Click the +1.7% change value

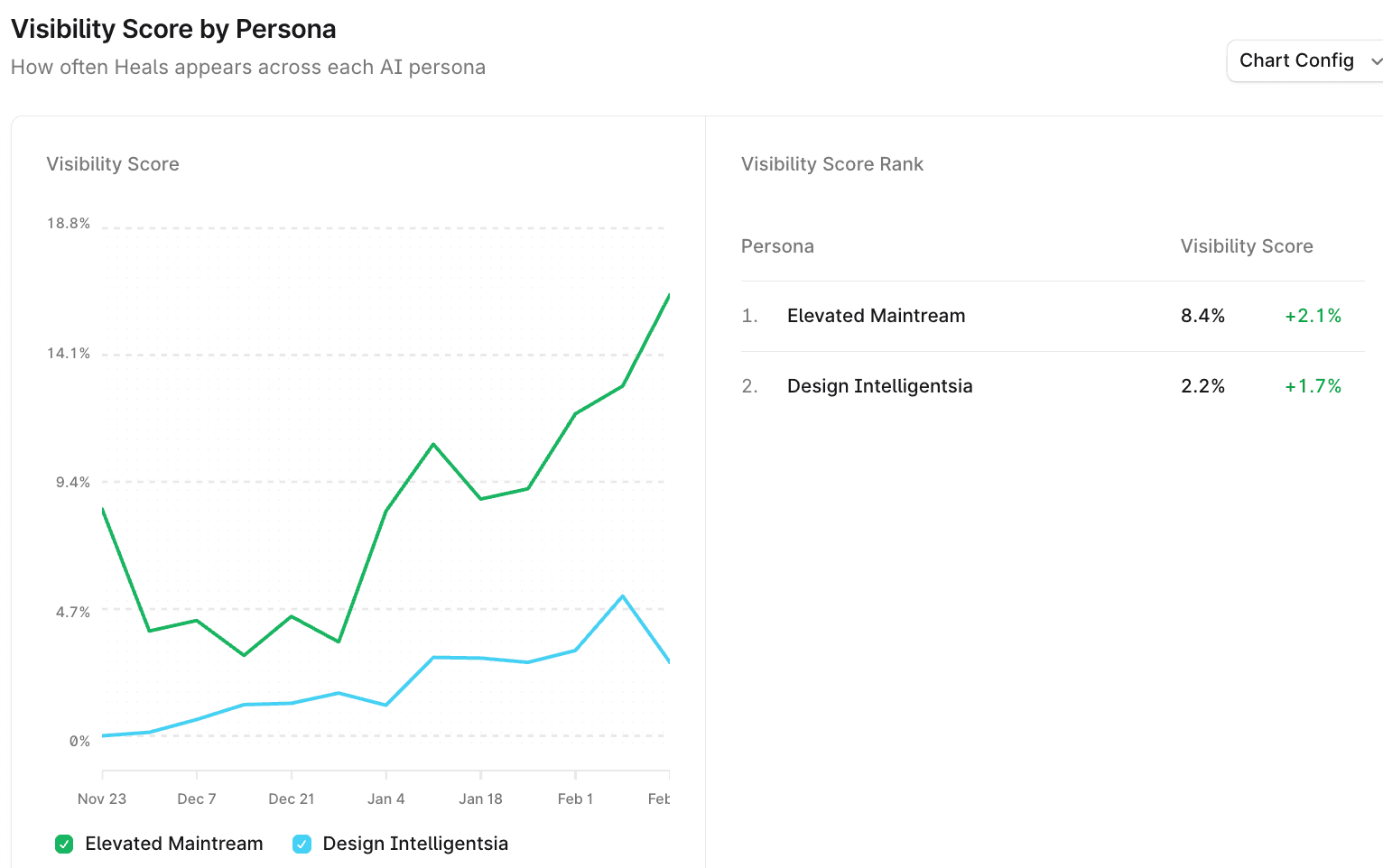click(1312, 386)
